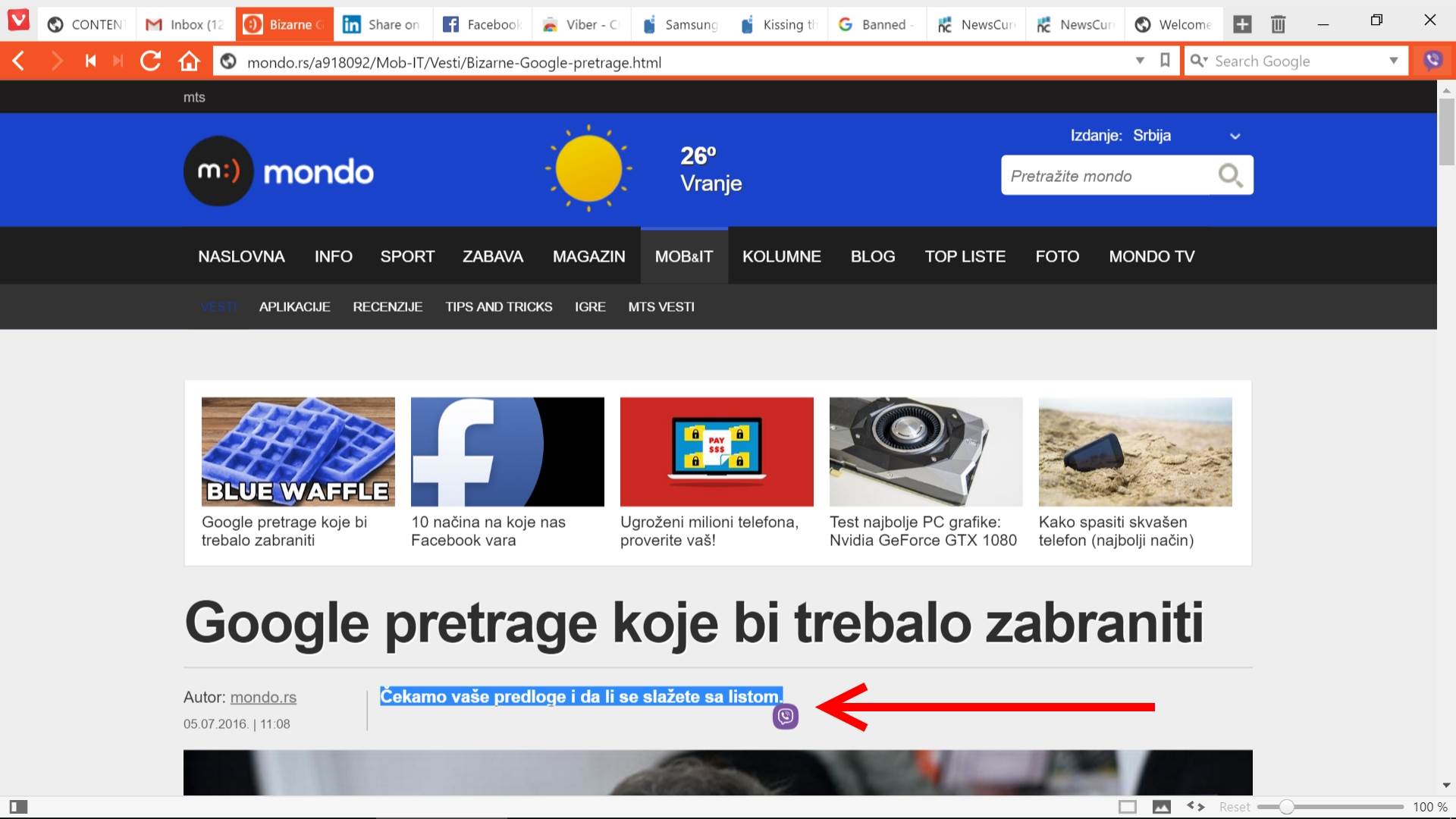This screenshot has height=819, width=1456.
Task: Click the Vivaldi menu logo icon
Action: click(x=18, y=20)
